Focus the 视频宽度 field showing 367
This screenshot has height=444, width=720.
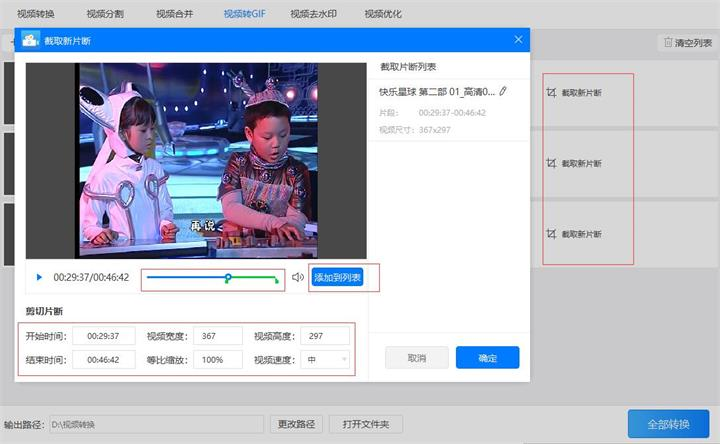tap(218, 336)
